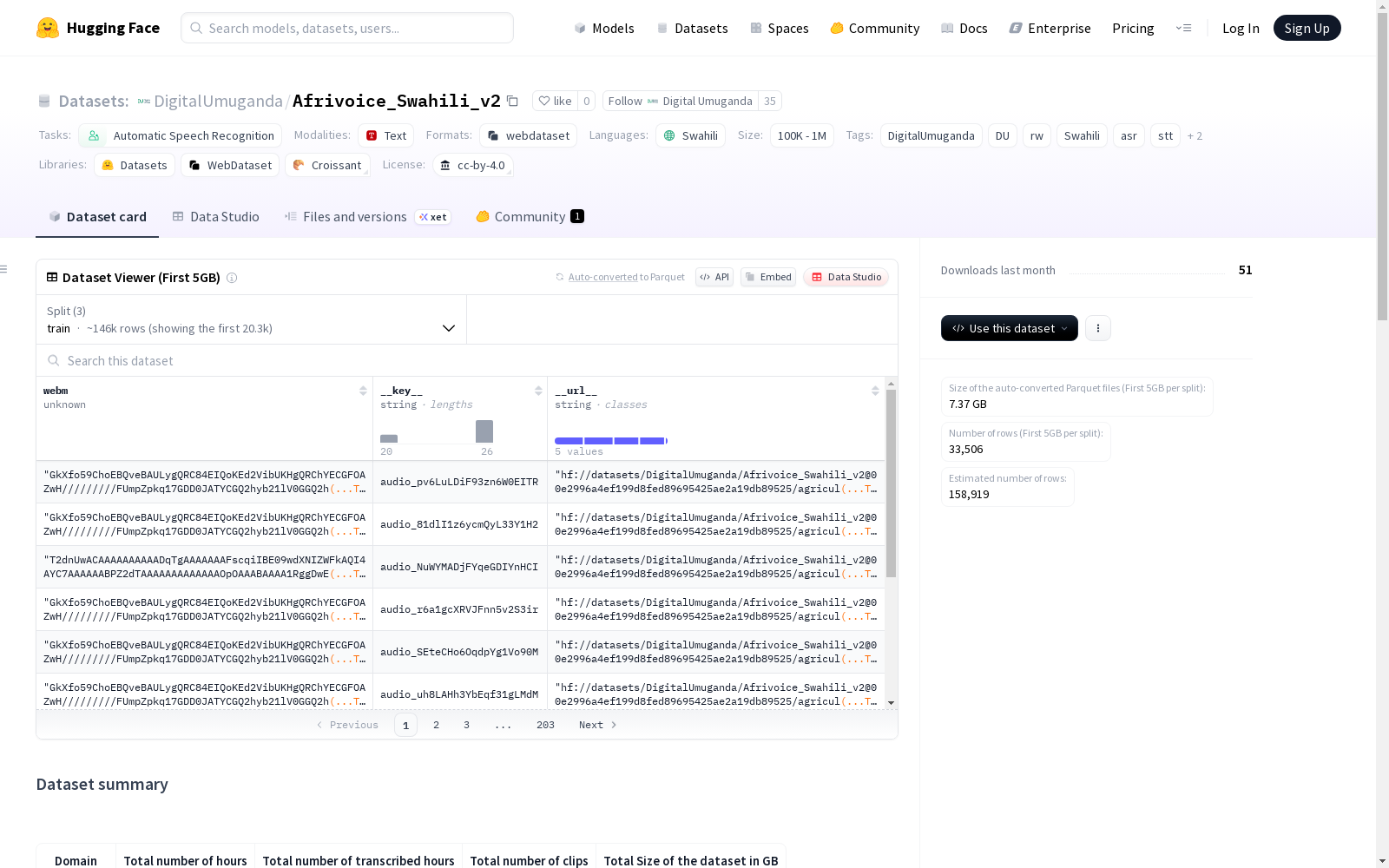Click the followers count 35
The height and width of the screenshot is (868, 1389).
pyautogui.click(x=770, y=101)
